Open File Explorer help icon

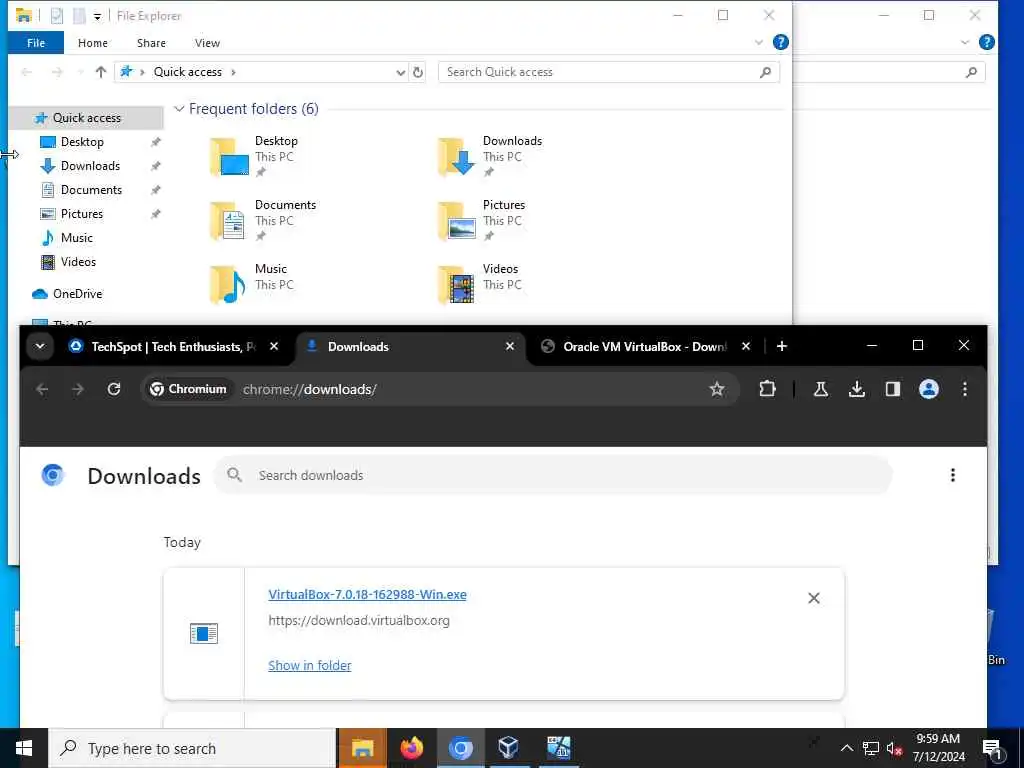[780, 42]
